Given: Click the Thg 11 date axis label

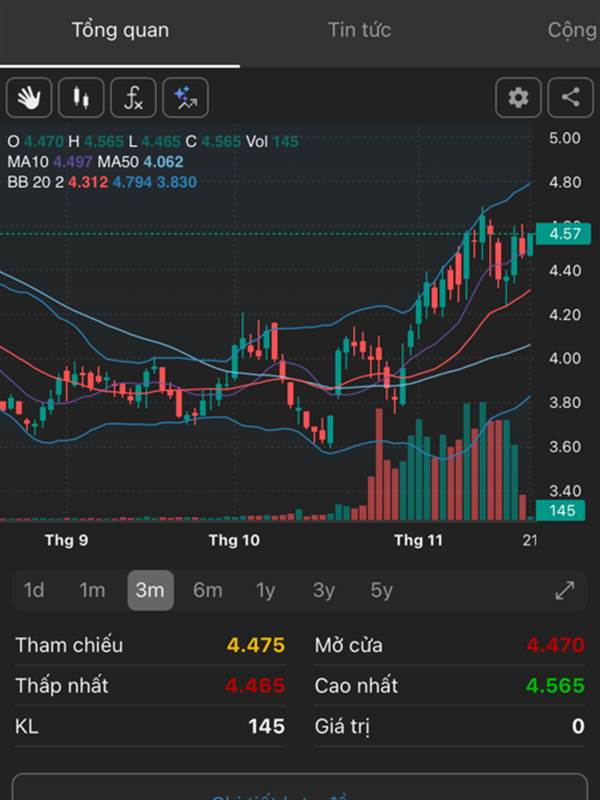Looking at the screenshot, I should pos(418,540).
